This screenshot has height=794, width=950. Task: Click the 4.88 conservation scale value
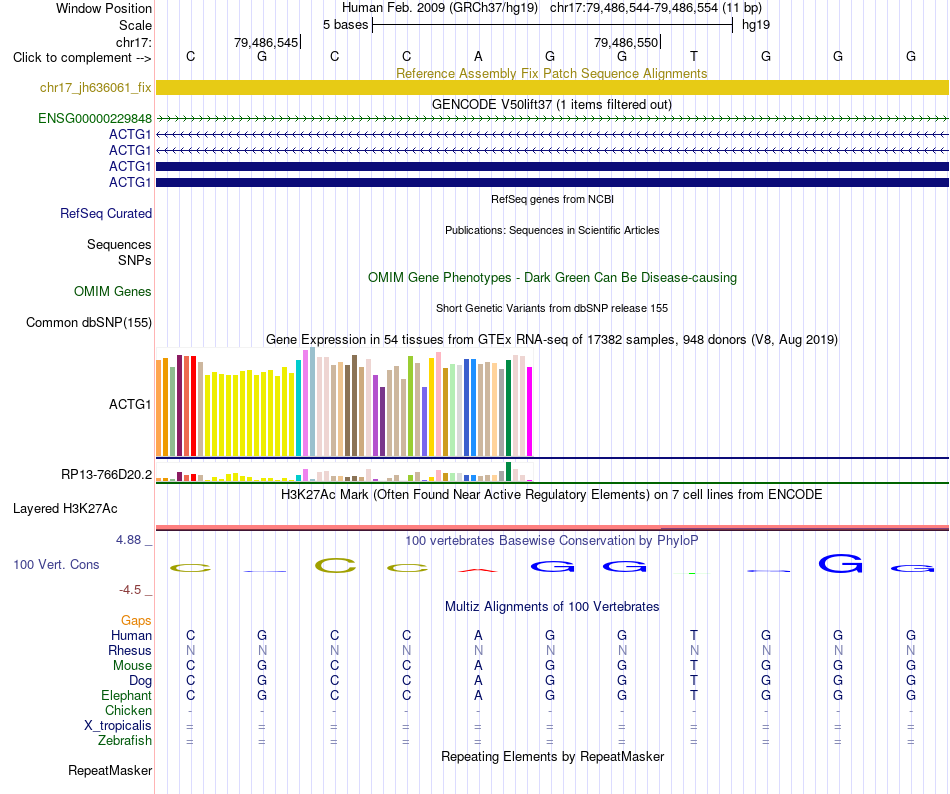click(x=128, y=540)
